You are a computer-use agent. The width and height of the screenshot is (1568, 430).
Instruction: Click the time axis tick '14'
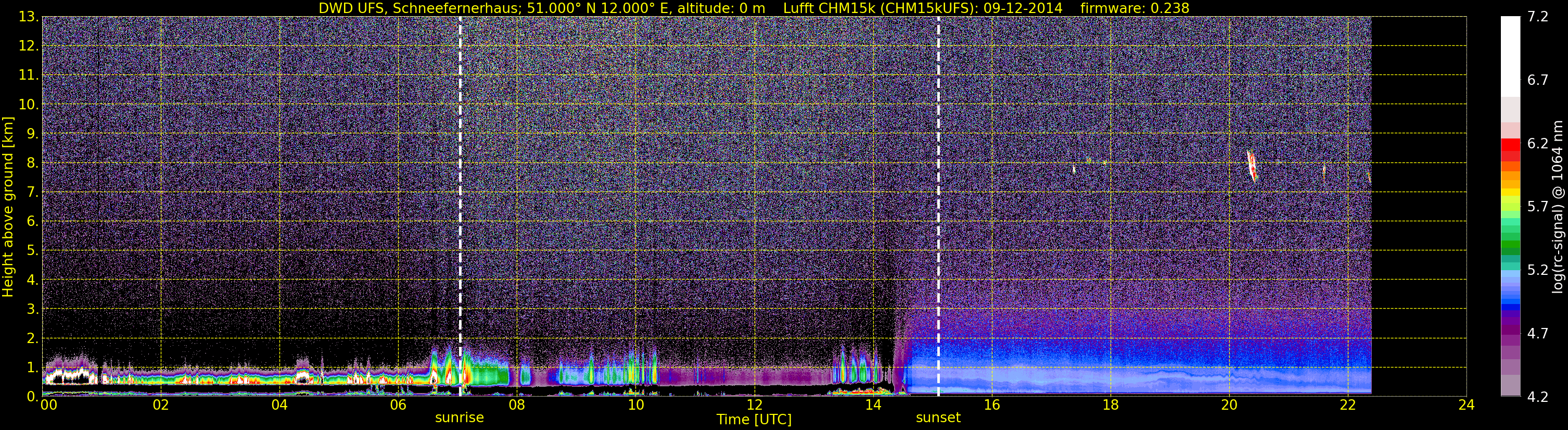[873, 405]
